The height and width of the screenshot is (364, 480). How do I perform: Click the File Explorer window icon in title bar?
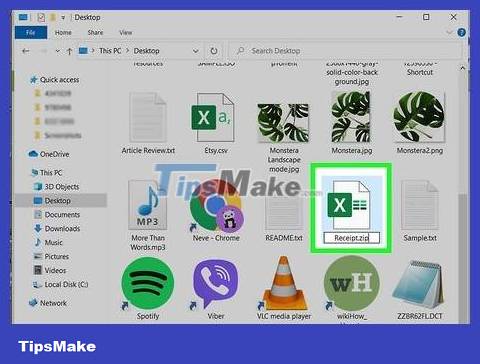pos(23,17)
